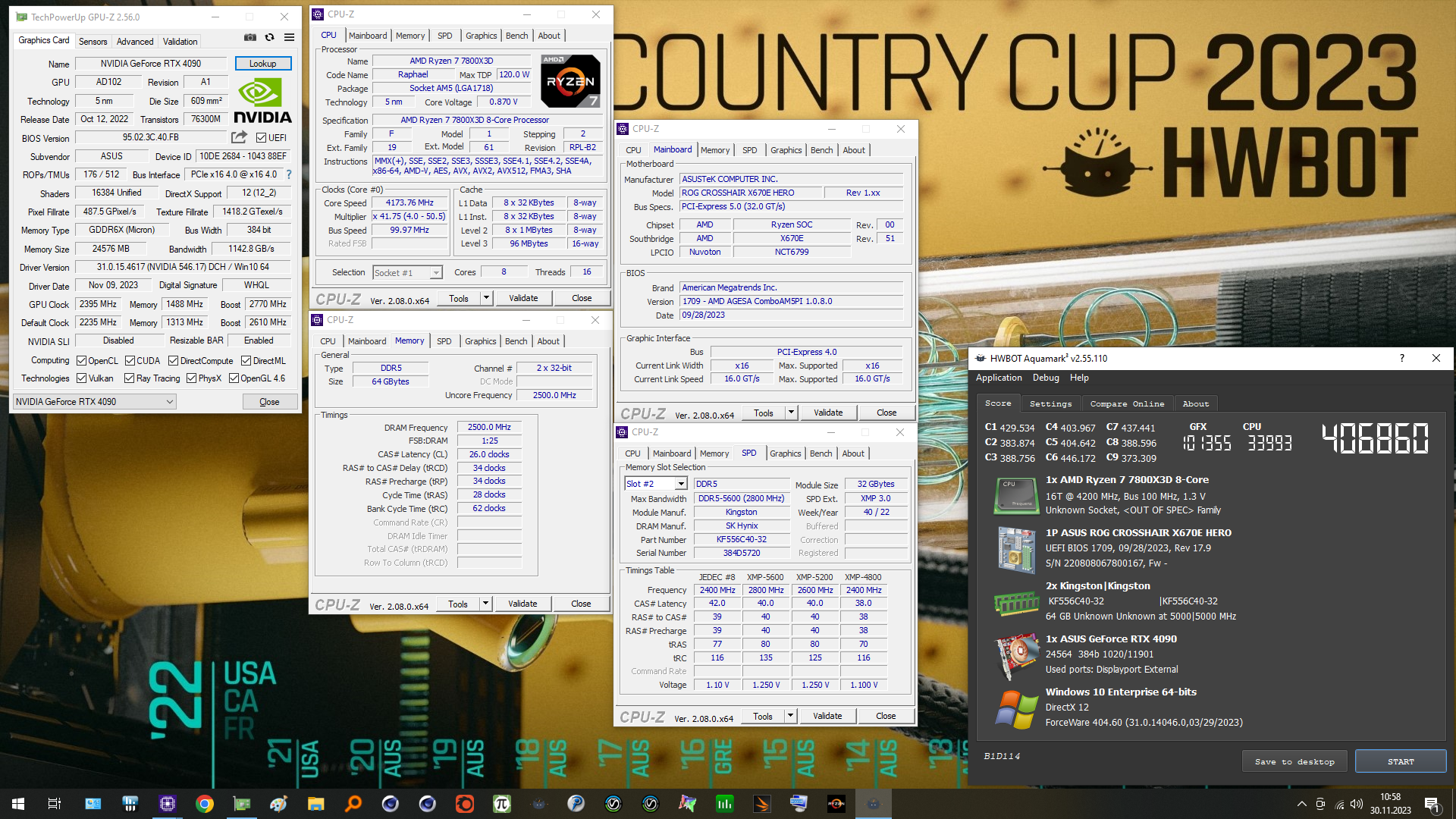The height and width of the screenshot is (819, 1456).
Task: Open the GPU selection dropdown in GPU-Z
Action: (x=95, y=402)
